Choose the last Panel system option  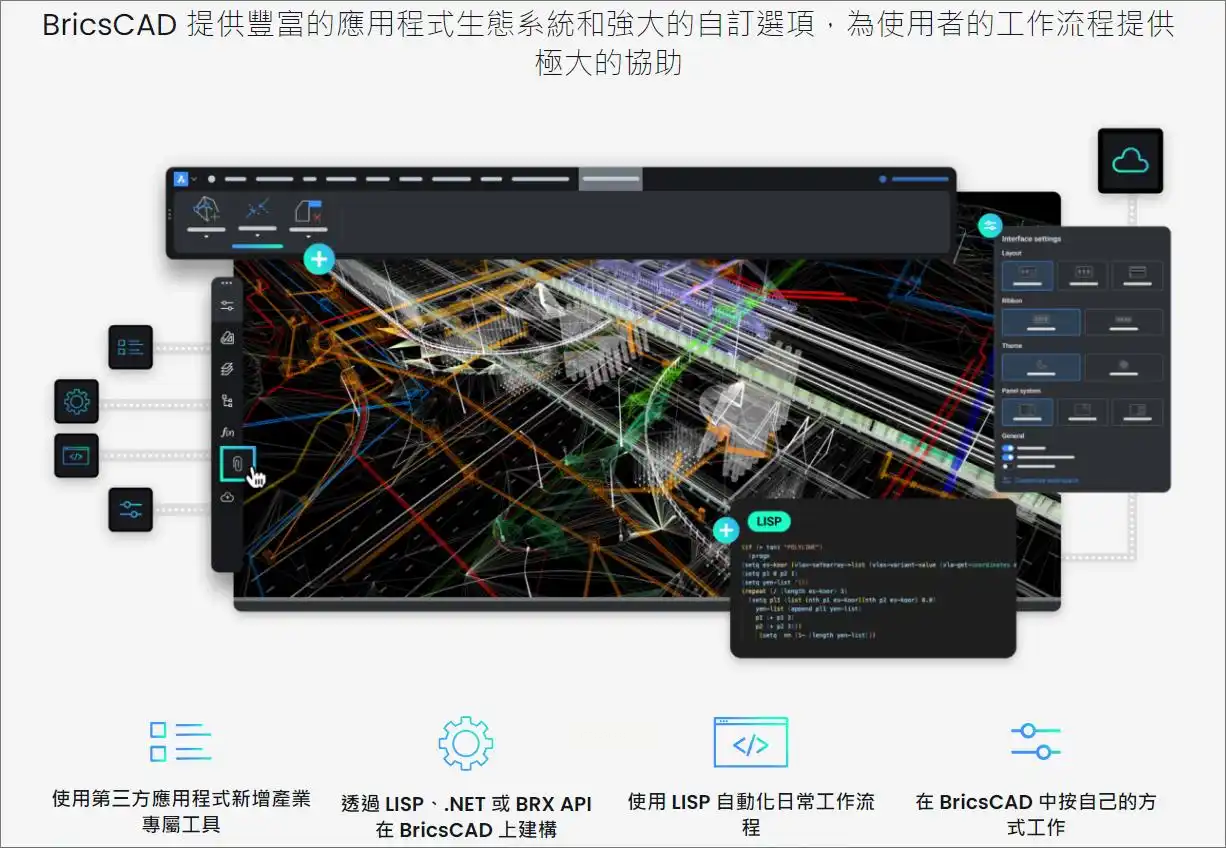(x=1137, y=412)
